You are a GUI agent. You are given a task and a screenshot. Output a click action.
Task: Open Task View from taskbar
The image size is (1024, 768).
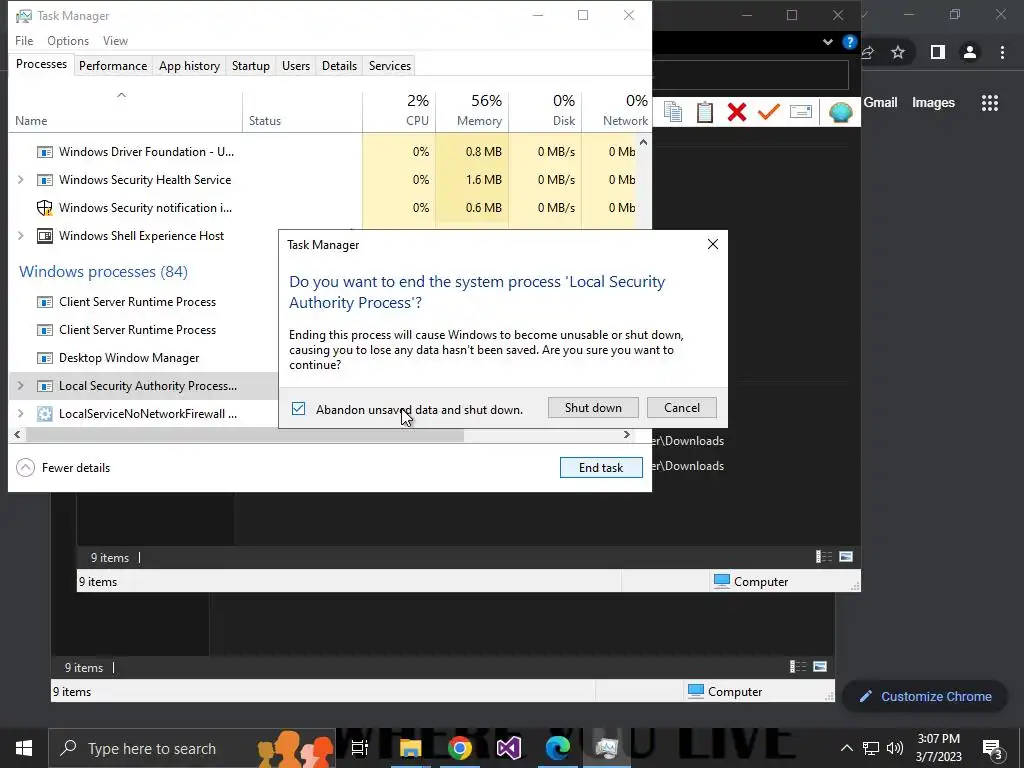(x=360, y=748)
